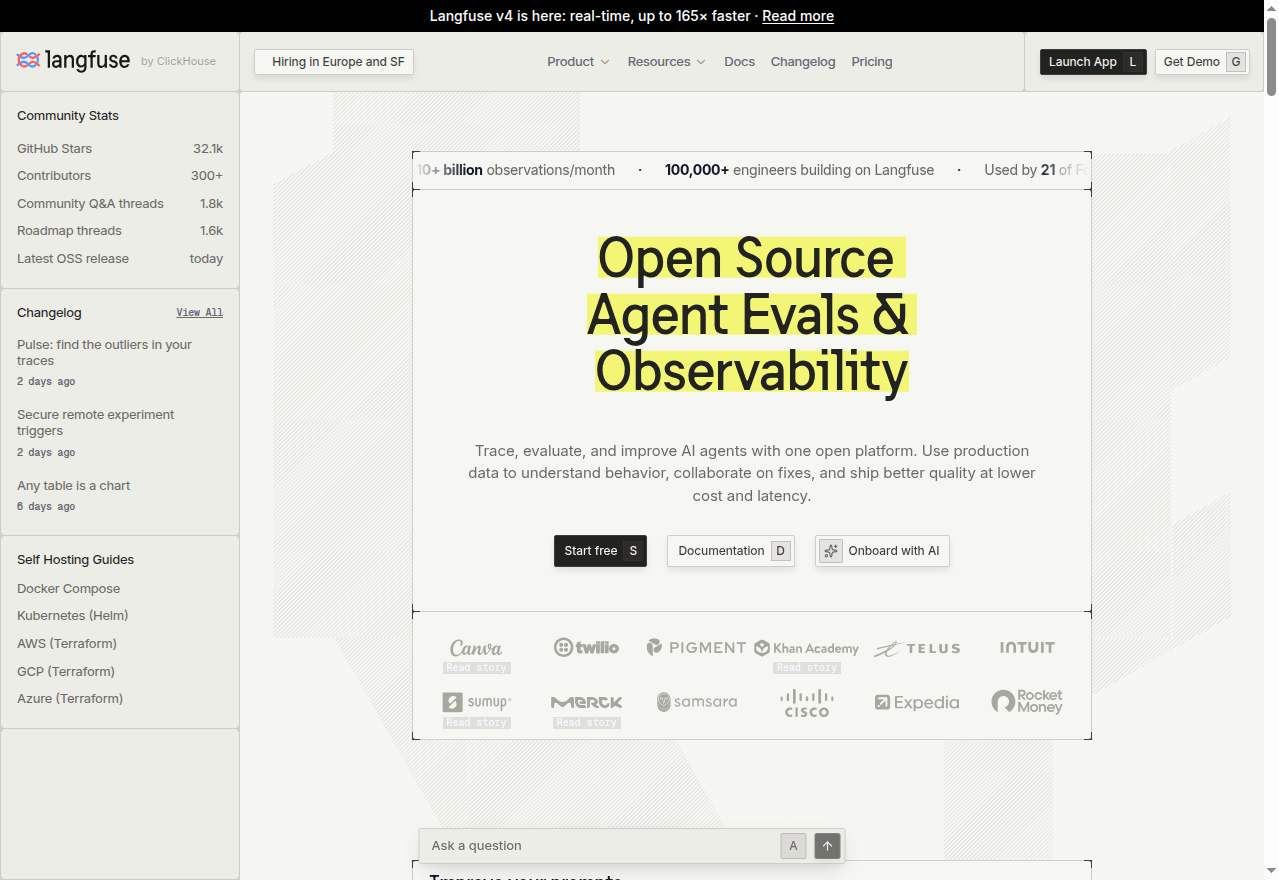Click the Intuit logo
The width and height of the screenshot is (1279, 880).
(1027, 647)
